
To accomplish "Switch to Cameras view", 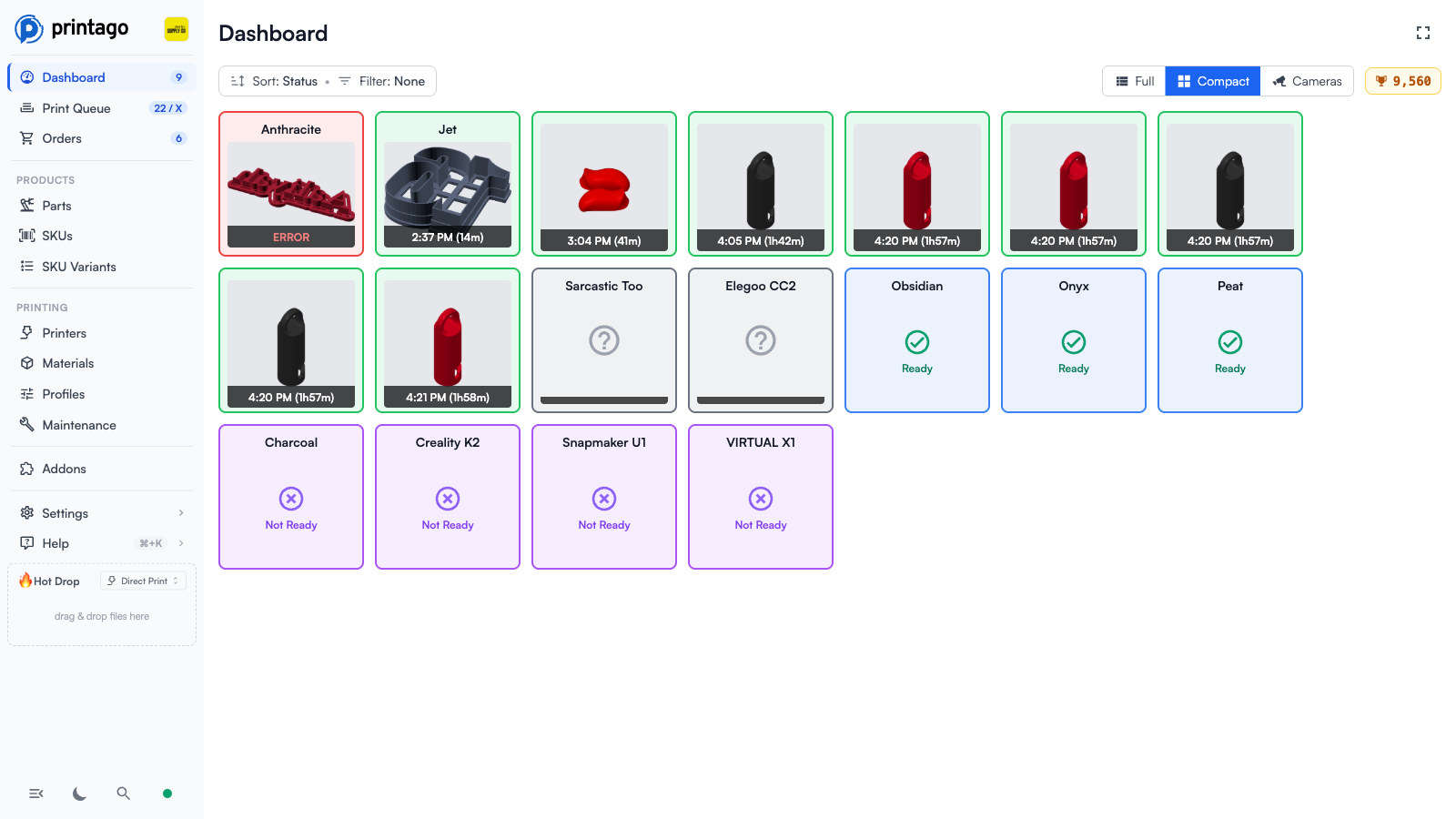I will point(1307,81).
